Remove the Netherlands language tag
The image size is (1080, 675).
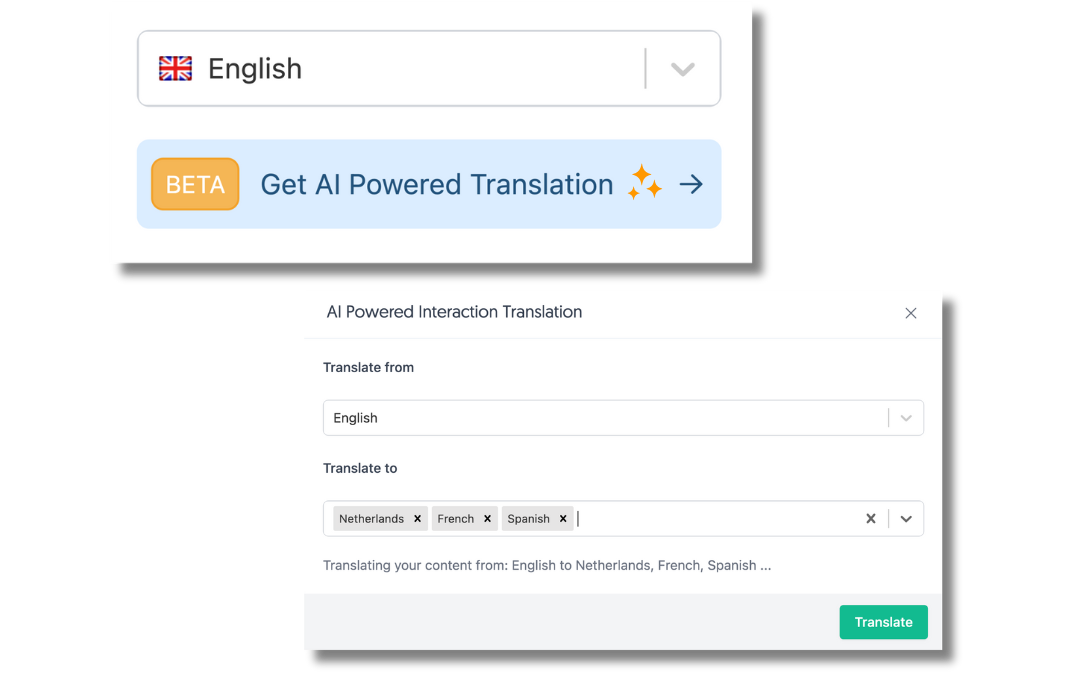click(417, 519)
